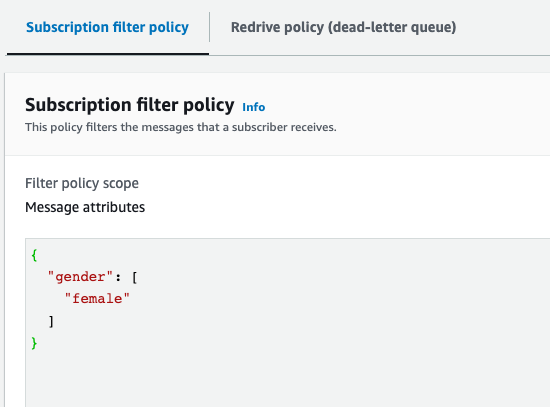Switch to the Redrive policy (dead-letter queue) tab
Image resolution: width=550 pixels, height=407 pixels.
(x=343, y=27)
